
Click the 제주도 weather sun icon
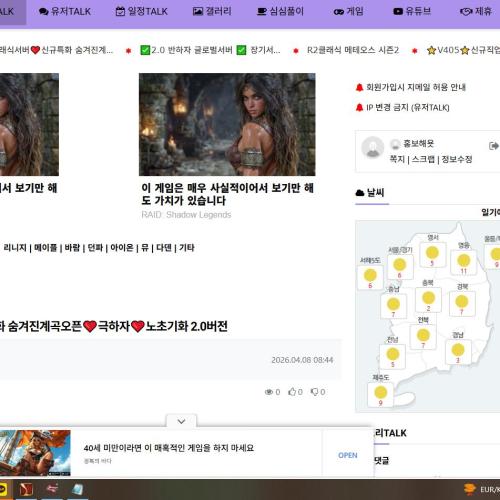point(380,392)
